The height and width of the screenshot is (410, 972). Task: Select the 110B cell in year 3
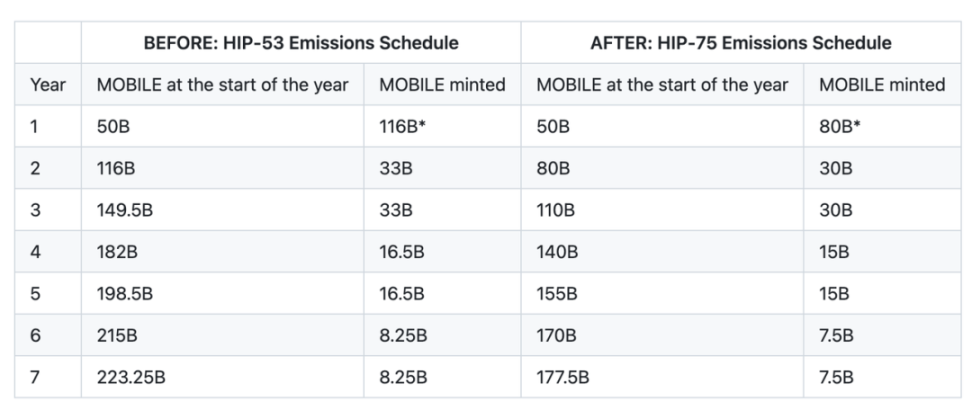662,210
